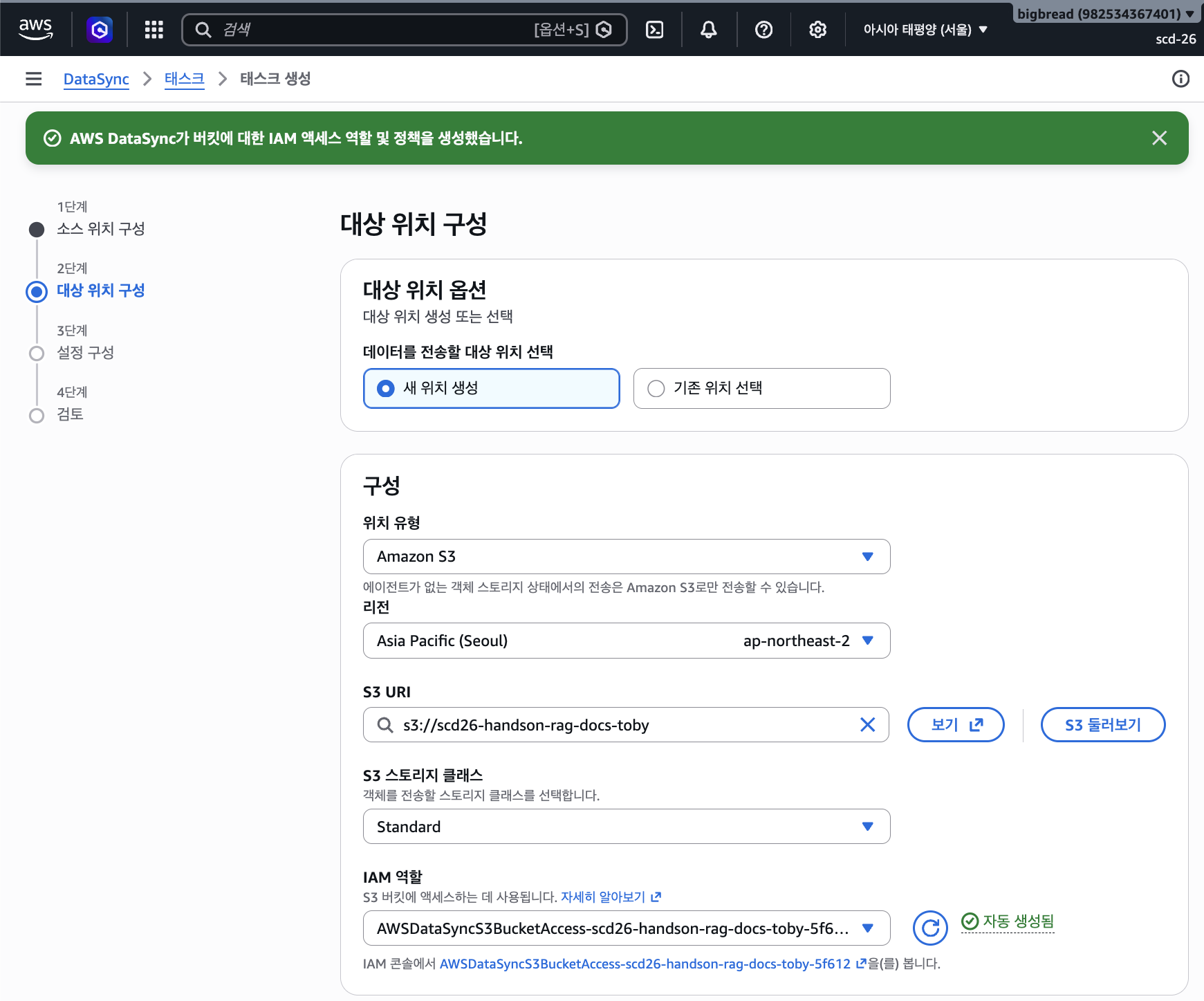Viewport: 1204px width, 1001px height.
Task: Open the Asia Pacific (Seoul) region dropdown
Action: 627,641
